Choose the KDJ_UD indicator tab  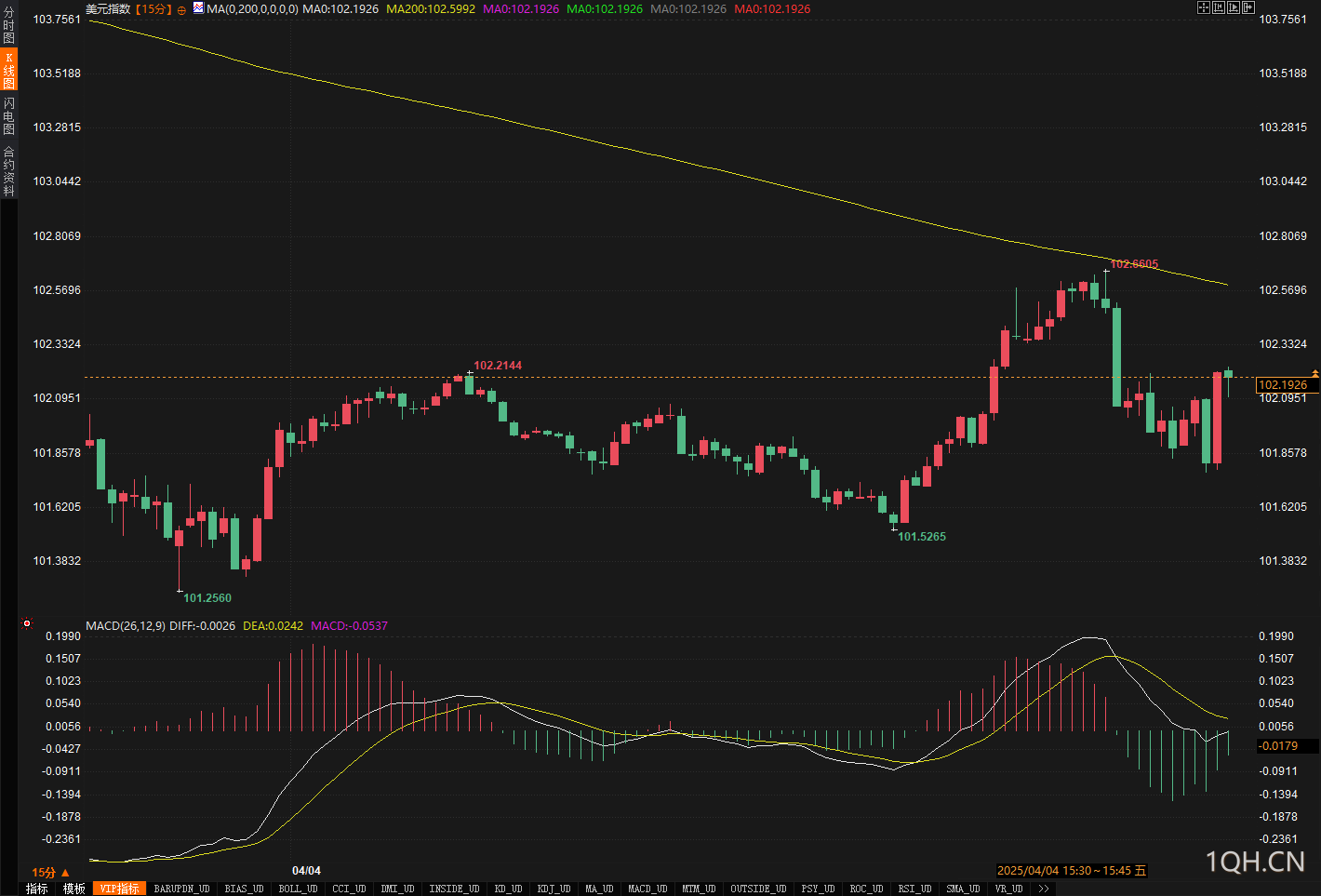[x=554, y=889]
